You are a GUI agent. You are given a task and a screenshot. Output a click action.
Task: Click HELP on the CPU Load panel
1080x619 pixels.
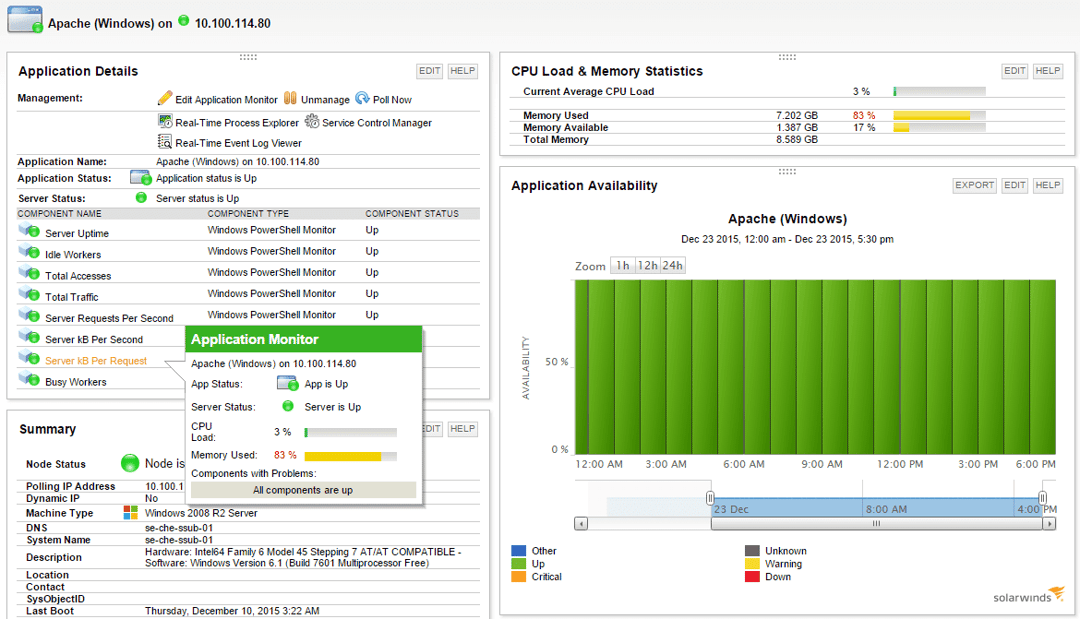[x=1047, y=70]
